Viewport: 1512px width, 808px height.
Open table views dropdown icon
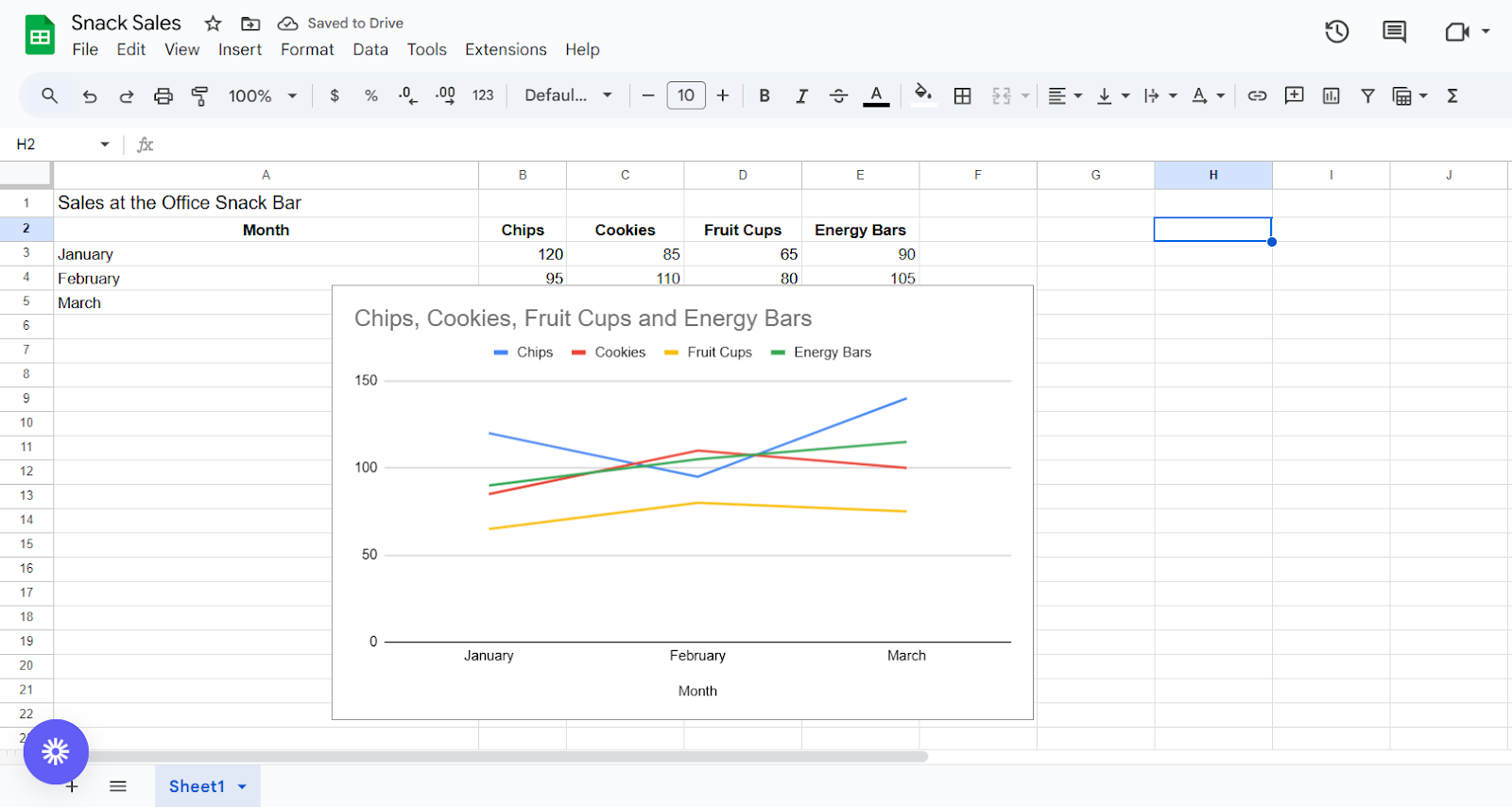(x=1409, y=95)
